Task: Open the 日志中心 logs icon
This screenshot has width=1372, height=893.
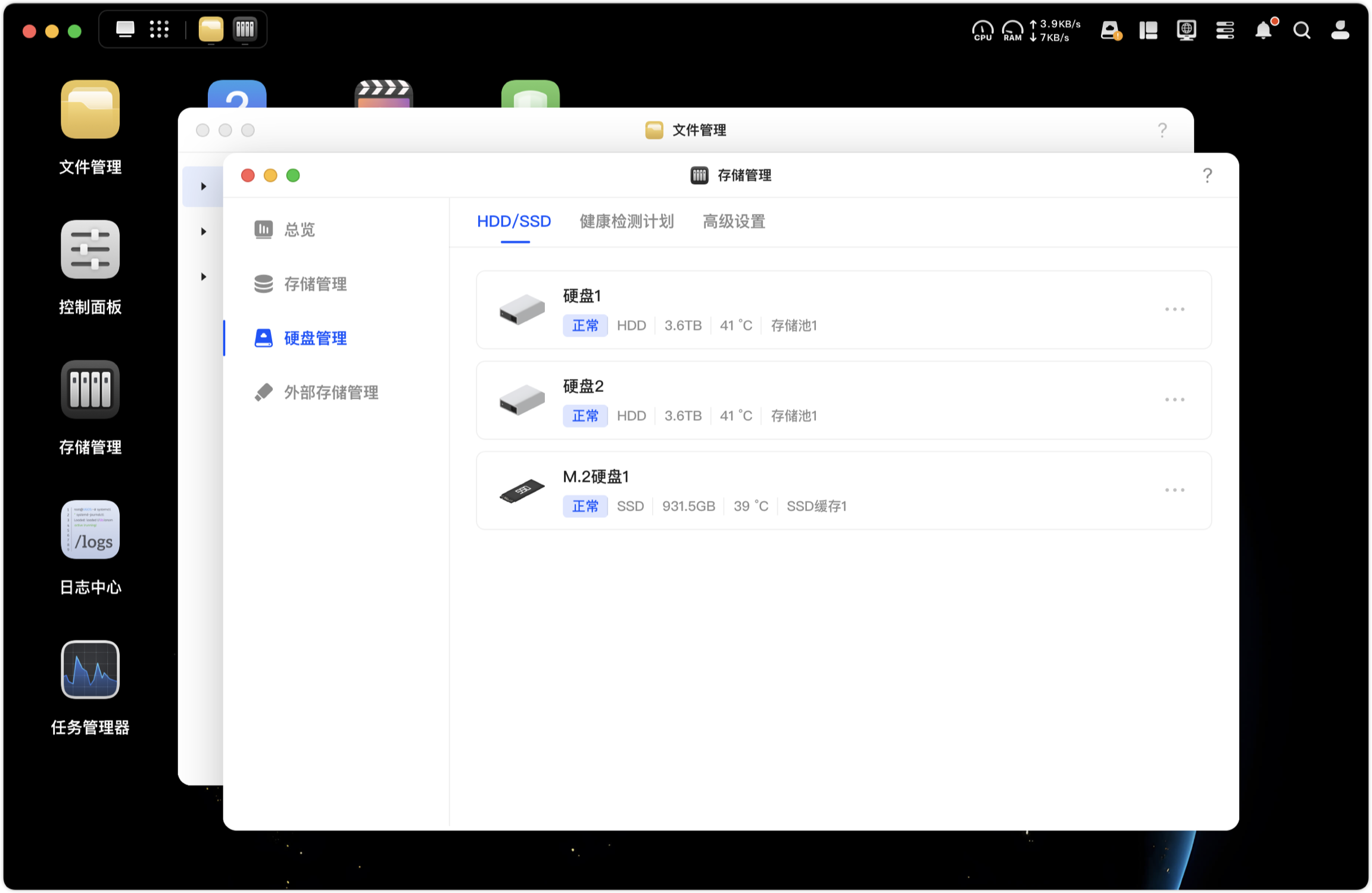Action: coord(90,530)
